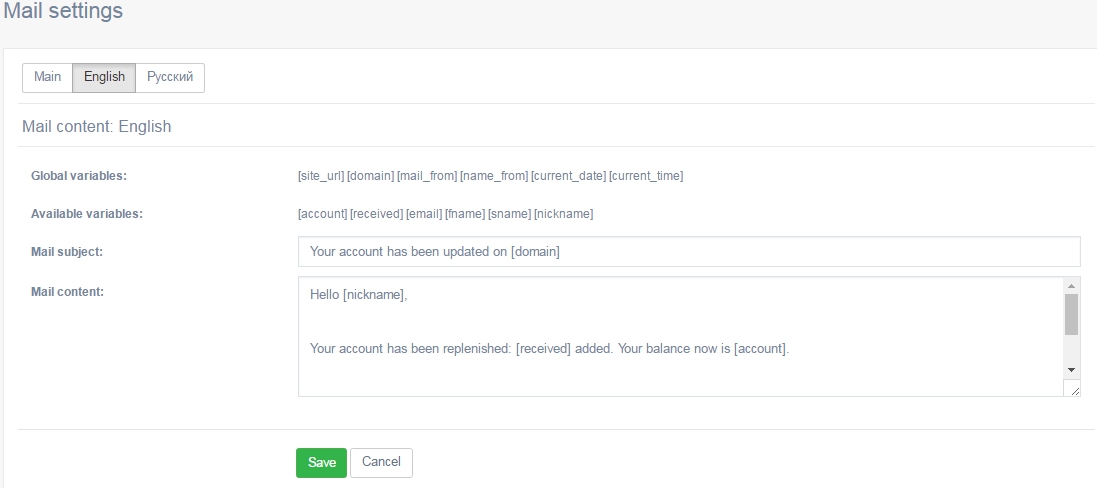Click the textarea scrollbar thumb
This screenshot has height=488, width=1097.
coord(1071,315)
